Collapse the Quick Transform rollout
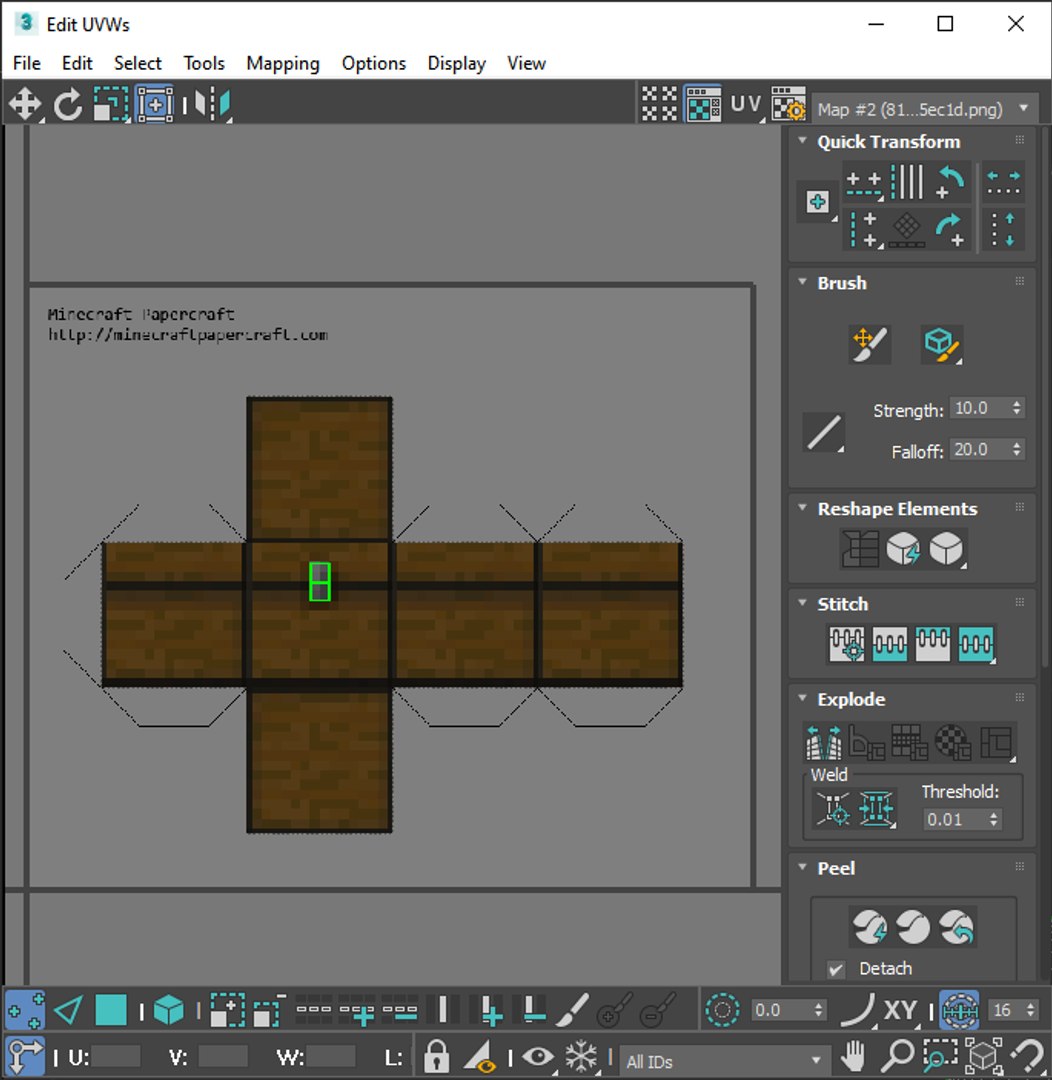Screen dimensions: 1052x1080 802,141
